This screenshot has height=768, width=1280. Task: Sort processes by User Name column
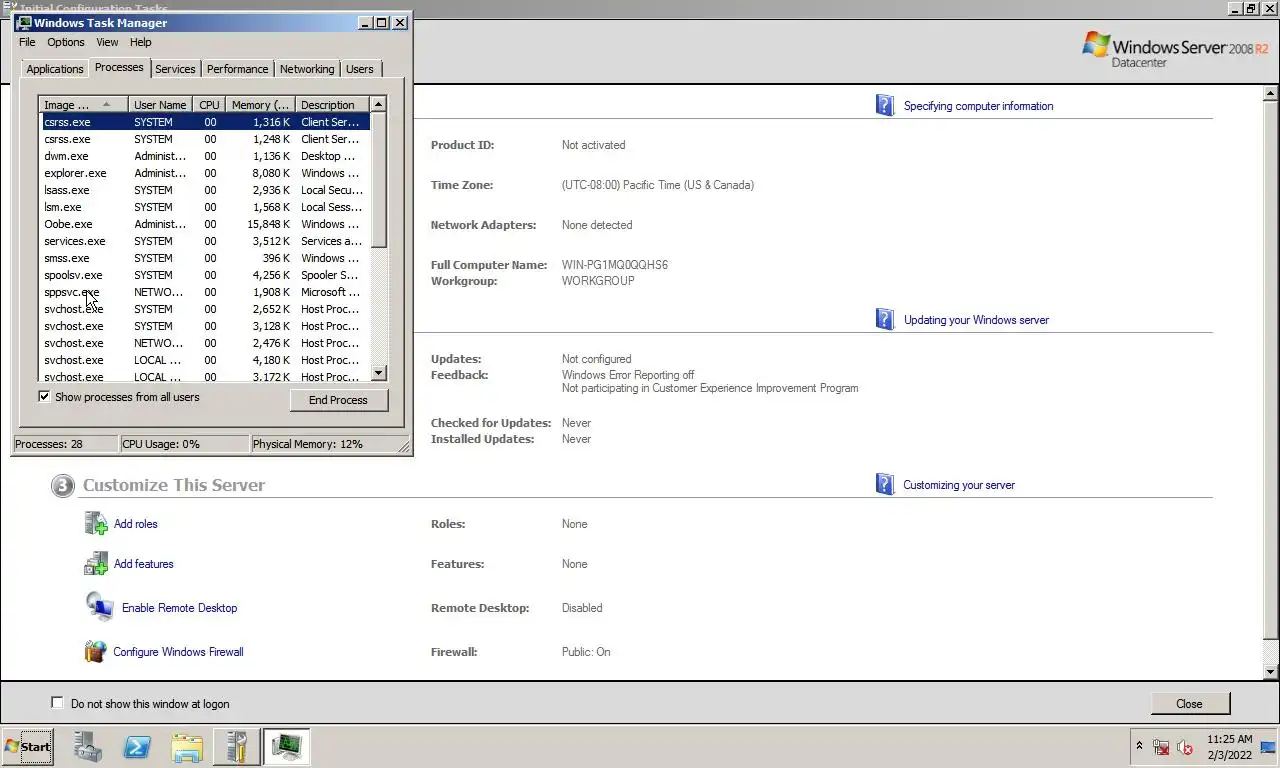tap(160, 105)
